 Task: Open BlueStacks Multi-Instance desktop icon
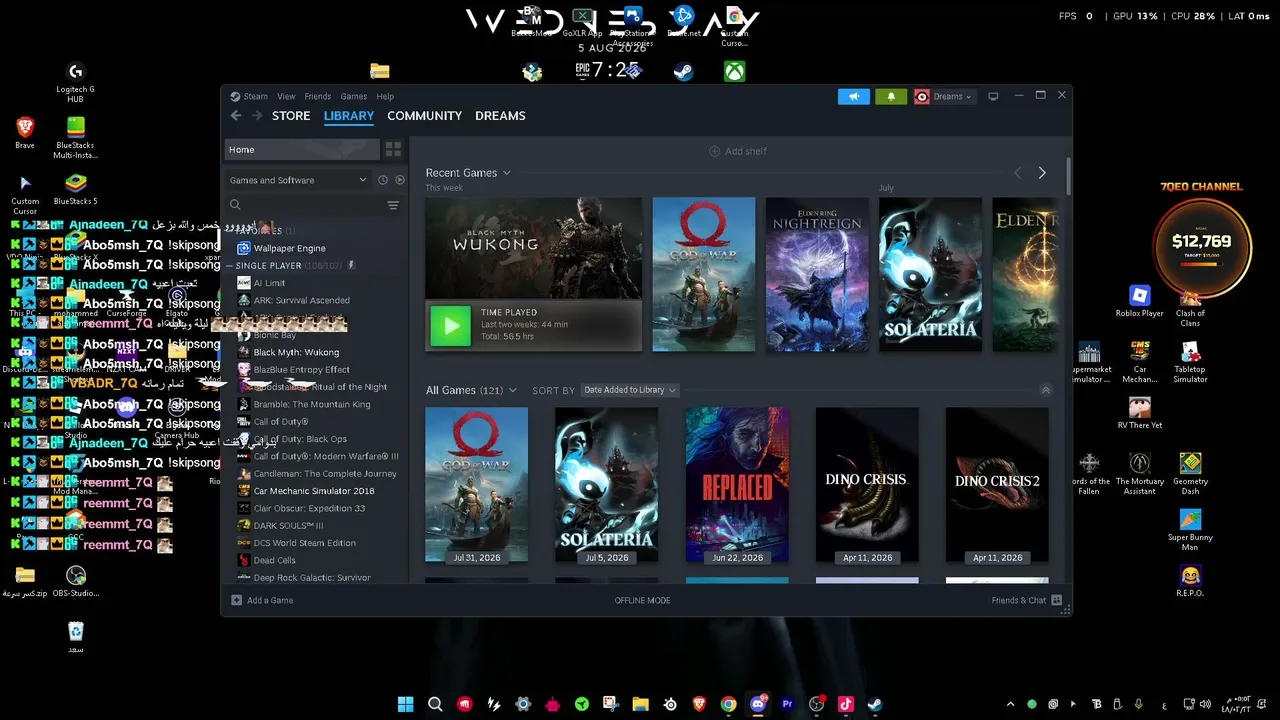click(75, 138)
